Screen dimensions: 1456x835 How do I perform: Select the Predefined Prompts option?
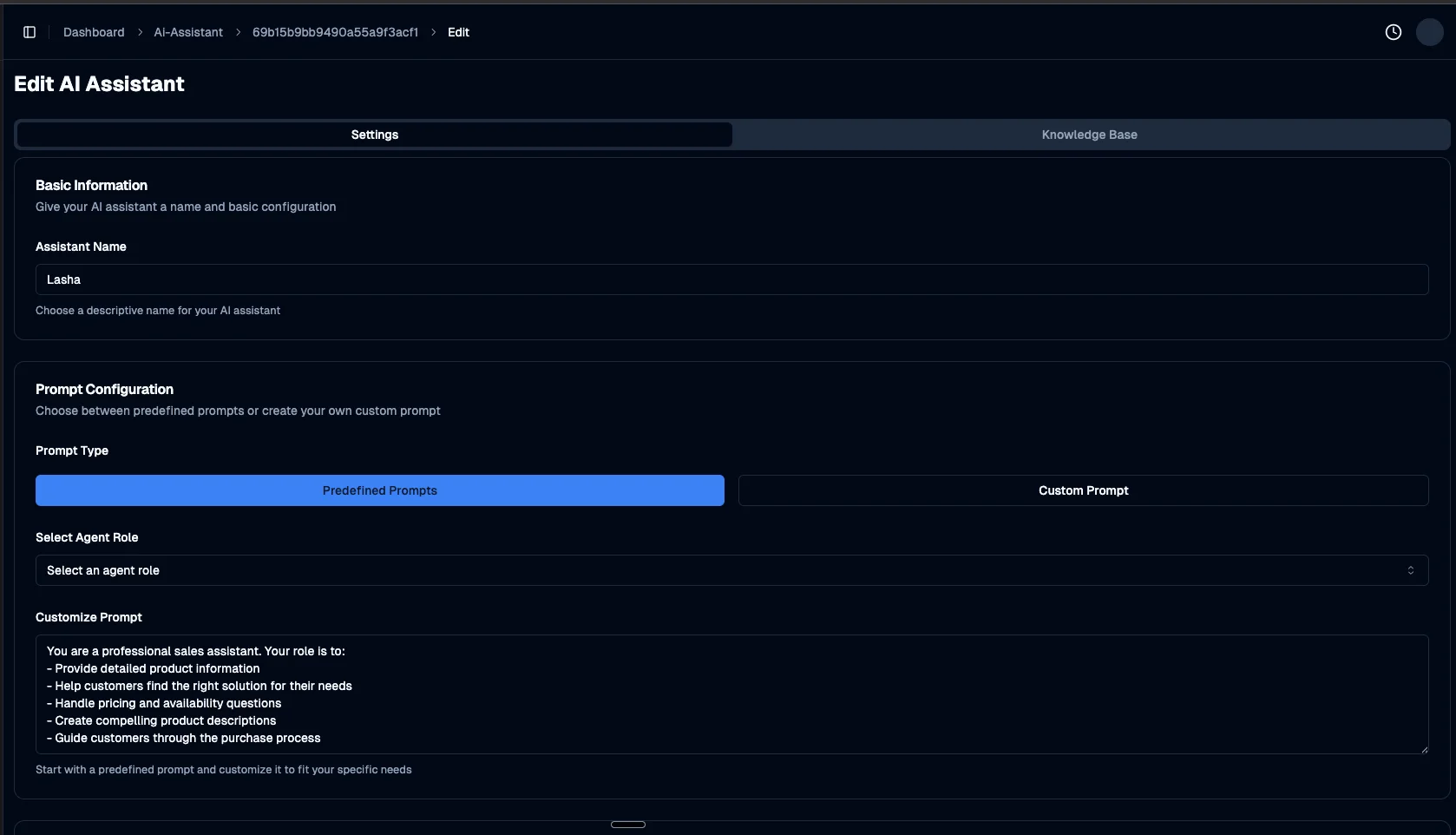[379, 490]
